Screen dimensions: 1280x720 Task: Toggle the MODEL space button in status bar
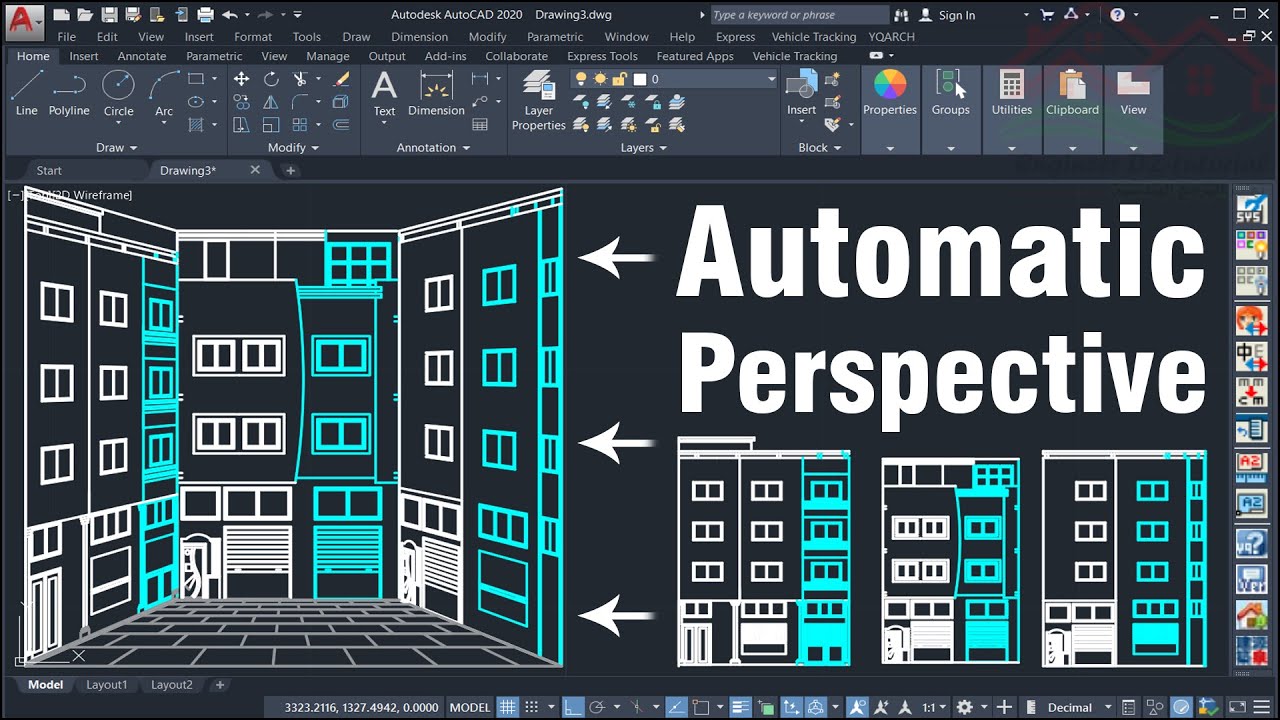(x=470, y=707)
